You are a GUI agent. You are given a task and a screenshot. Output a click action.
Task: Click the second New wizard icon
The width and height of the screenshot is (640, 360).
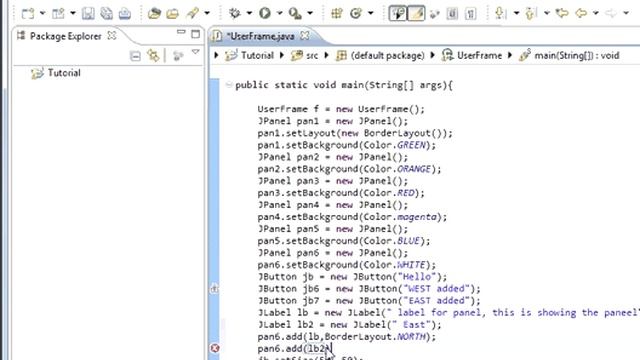click(58, 13)
